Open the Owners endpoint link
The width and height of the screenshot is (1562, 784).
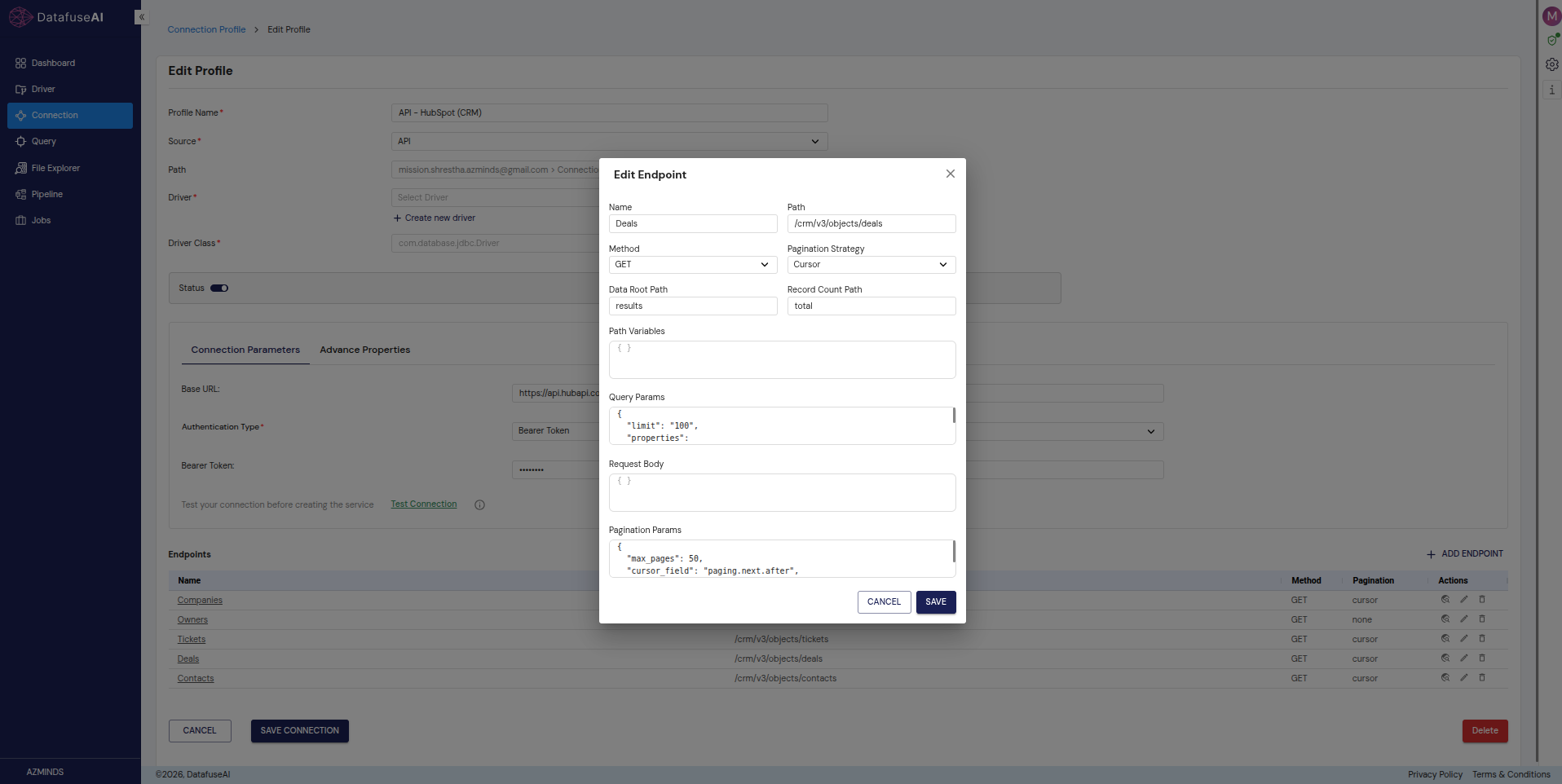point(192,620)
